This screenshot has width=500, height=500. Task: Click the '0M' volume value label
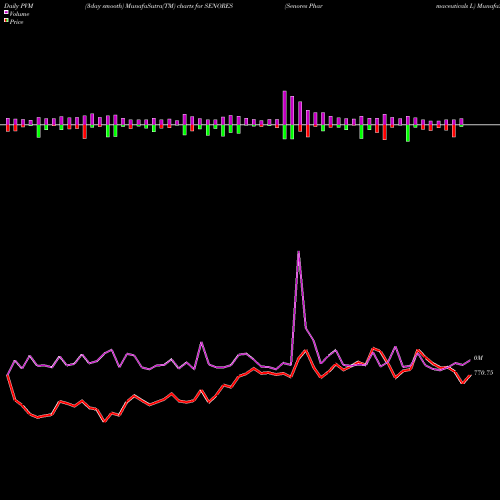478,358
